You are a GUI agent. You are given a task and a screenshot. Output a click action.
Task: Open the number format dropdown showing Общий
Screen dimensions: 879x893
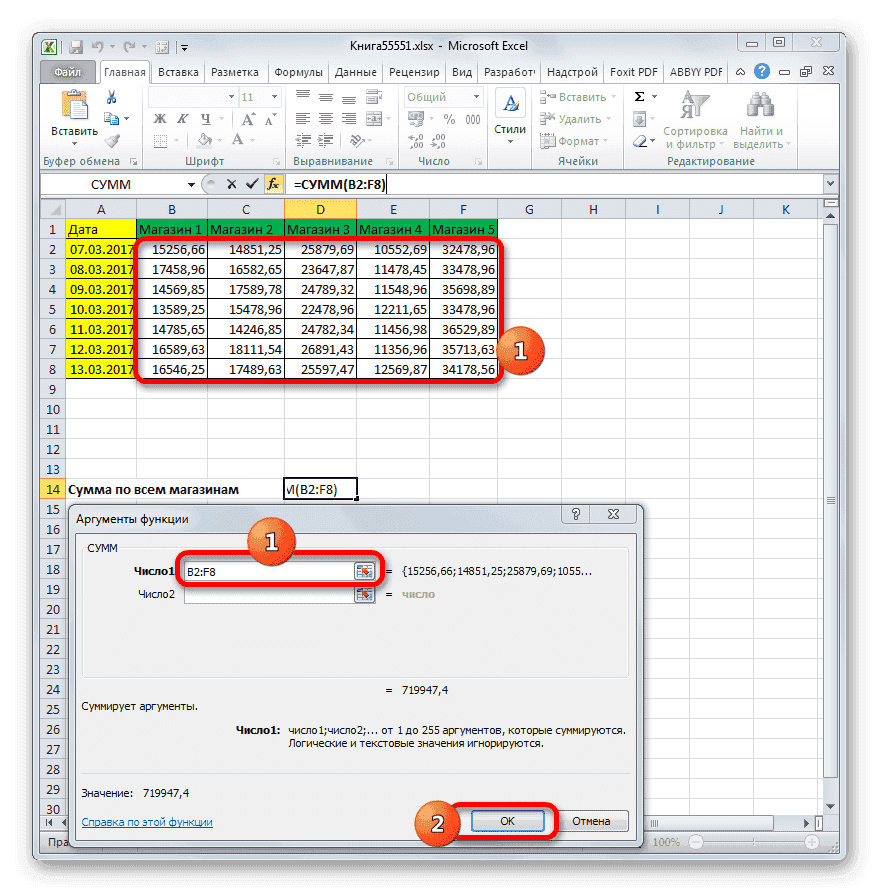[x=477, y=95]
